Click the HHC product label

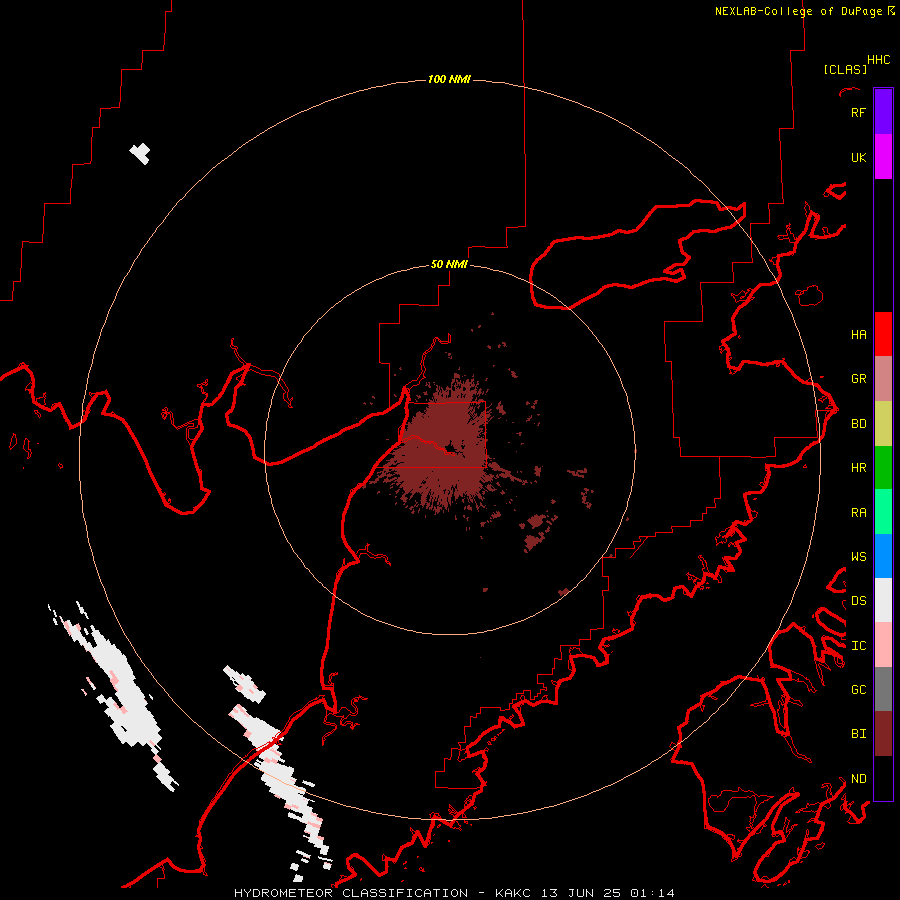click(x=879, y=60)
